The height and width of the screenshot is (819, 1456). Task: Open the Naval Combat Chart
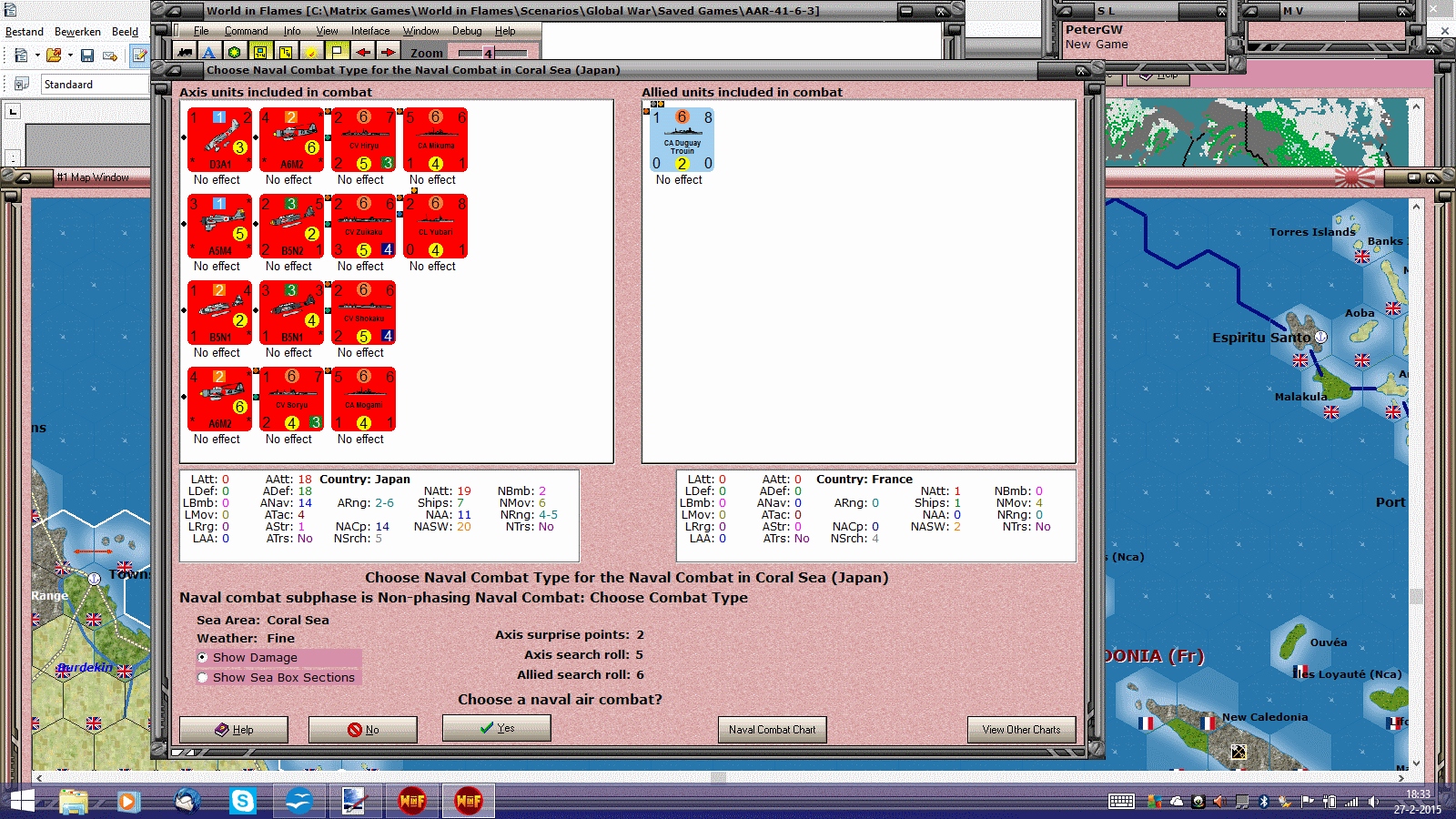[773, 730]
